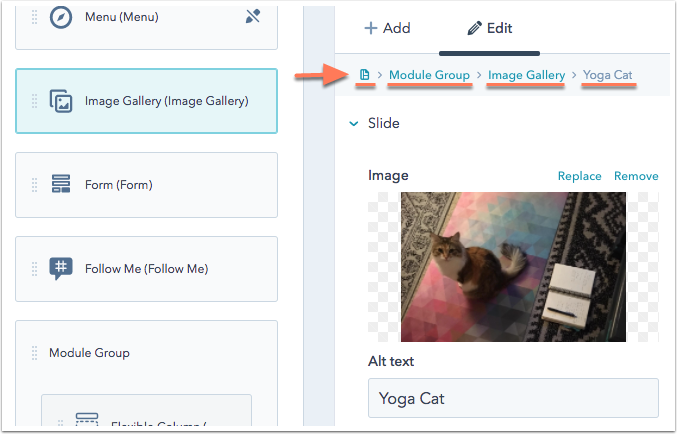The width and height of the screenshot is (677, 434).
Task: Click the Form module icon
Action: (61, 185)
